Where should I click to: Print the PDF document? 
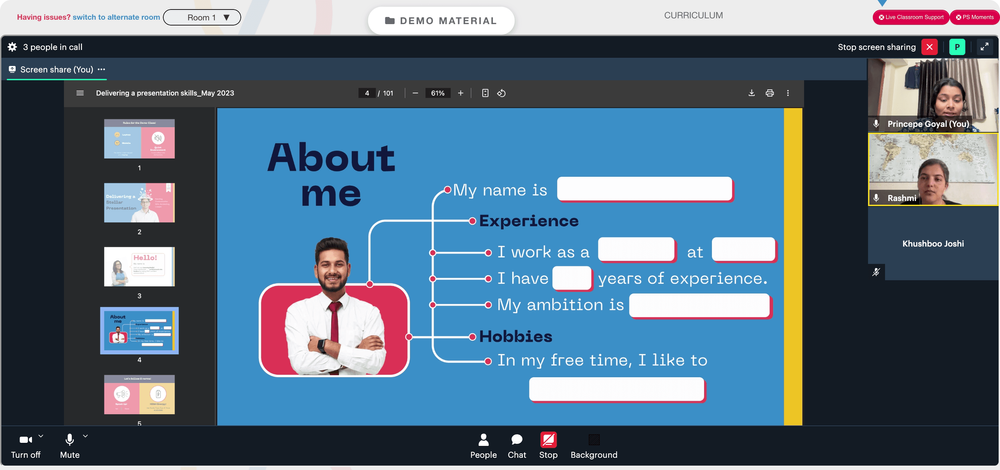pyautogui.click(x=769, y=93)
